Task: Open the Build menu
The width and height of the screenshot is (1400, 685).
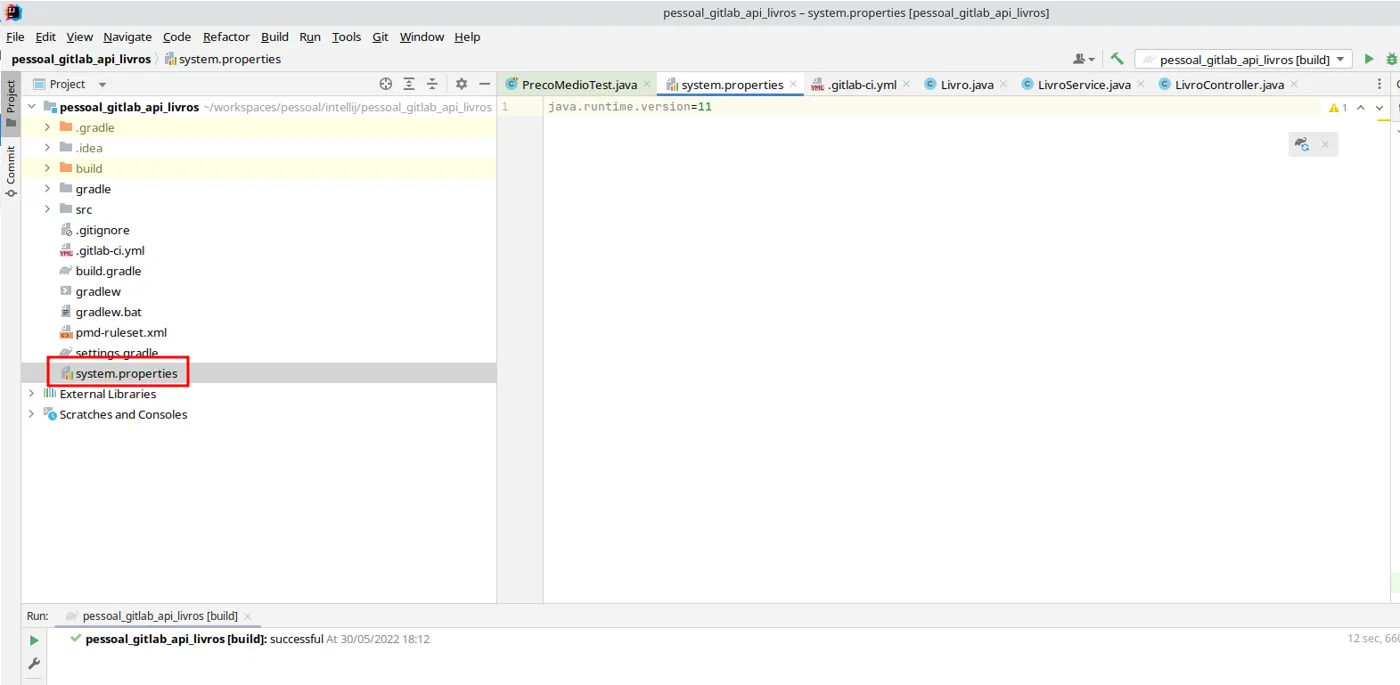Action: pos(275,37)
